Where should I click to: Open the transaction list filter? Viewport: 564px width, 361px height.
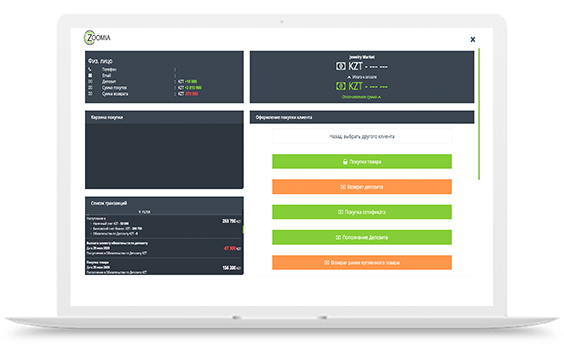point(145,212)
